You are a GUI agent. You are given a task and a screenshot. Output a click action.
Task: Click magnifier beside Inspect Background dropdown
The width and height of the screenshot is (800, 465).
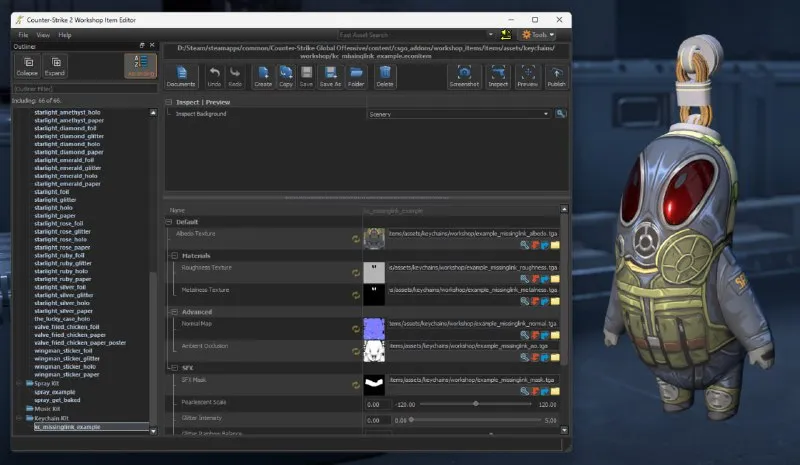tap(561, 114)
